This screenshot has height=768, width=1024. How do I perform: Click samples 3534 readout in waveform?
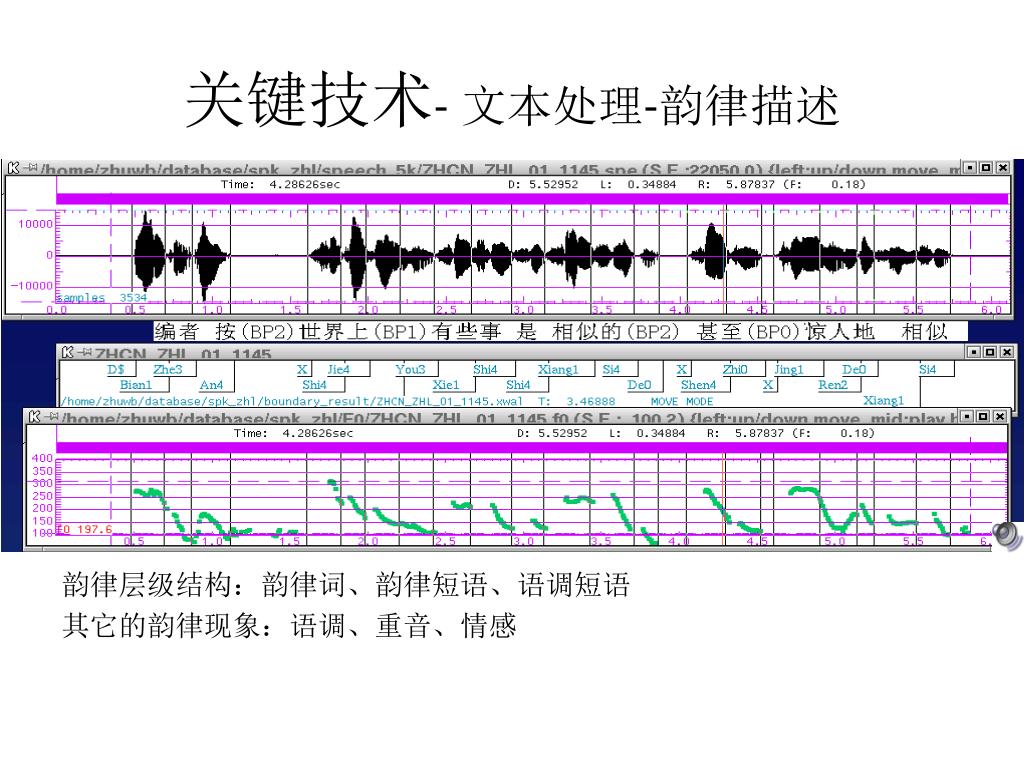tap(101, 297)
